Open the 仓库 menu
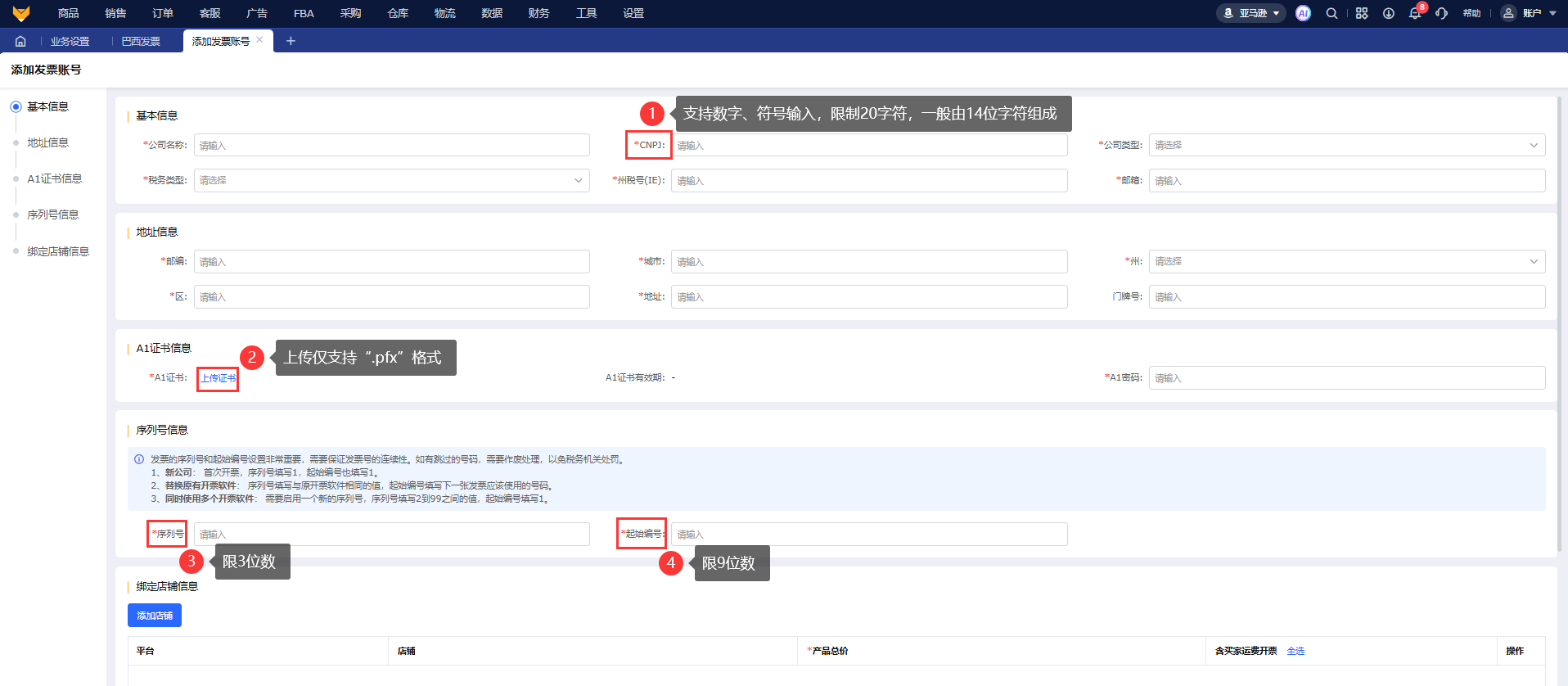Screen dimensions: 1568x686 [x=398, y=13]
